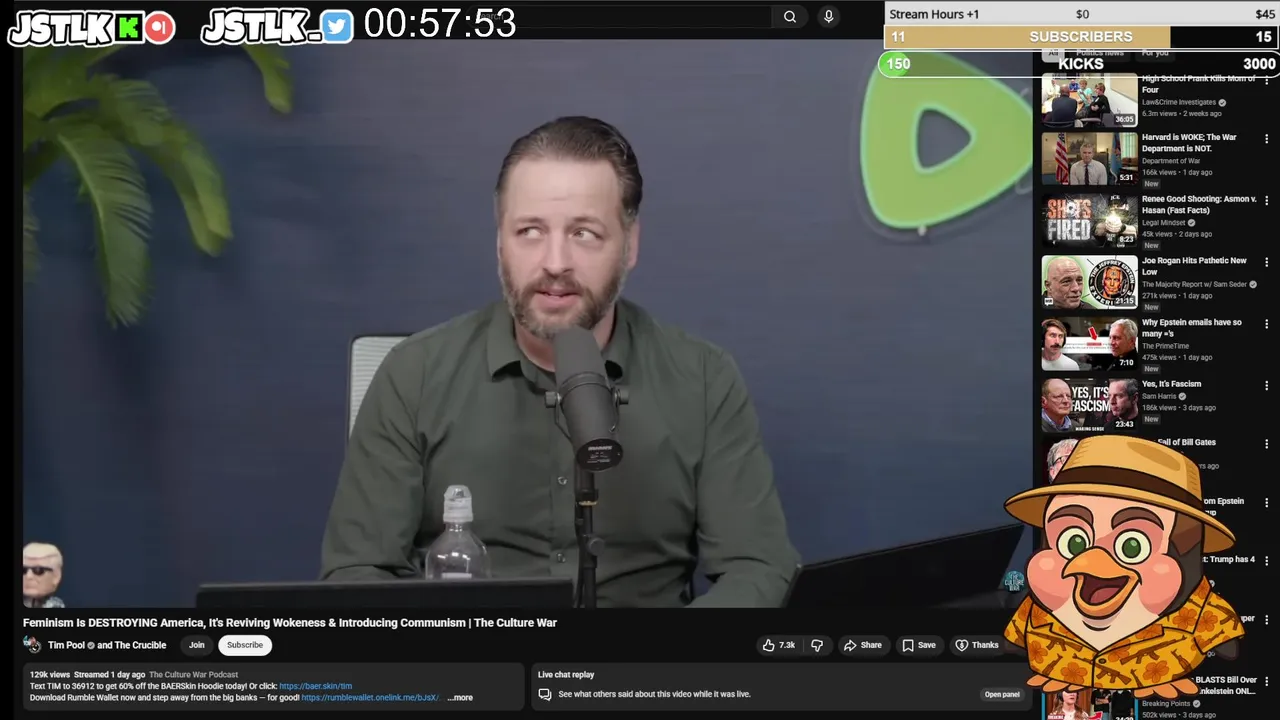
Task: Click the SUBSCRIBERS goal progress bar
Action: pos(1081,37)
